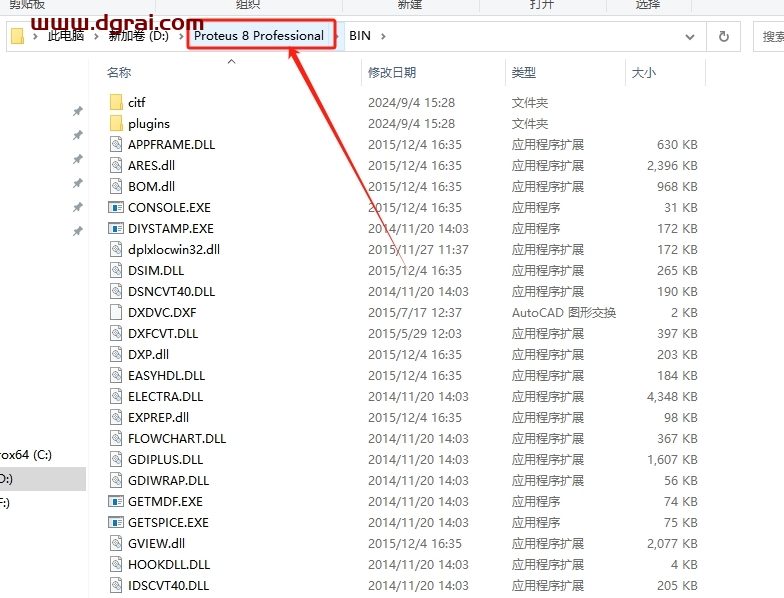This screenshot has width=784, height=598.
Task: Open the plugins folder icon
Action: pos(116,124)
